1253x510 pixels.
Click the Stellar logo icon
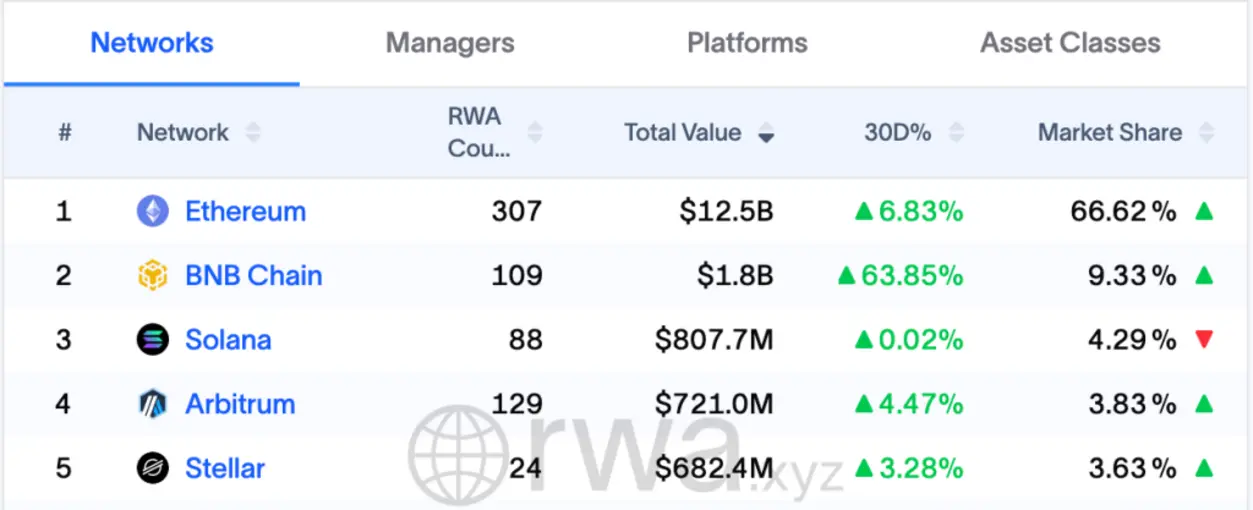153,468
